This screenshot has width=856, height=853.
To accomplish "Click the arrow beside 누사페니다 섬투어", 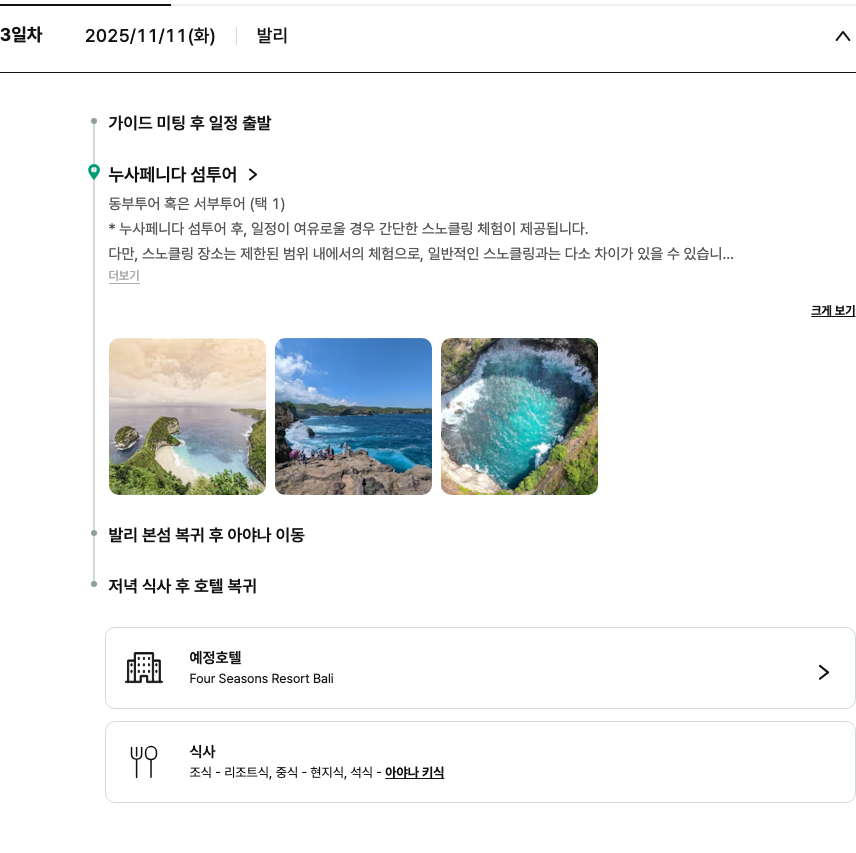I will pos(253,175).
